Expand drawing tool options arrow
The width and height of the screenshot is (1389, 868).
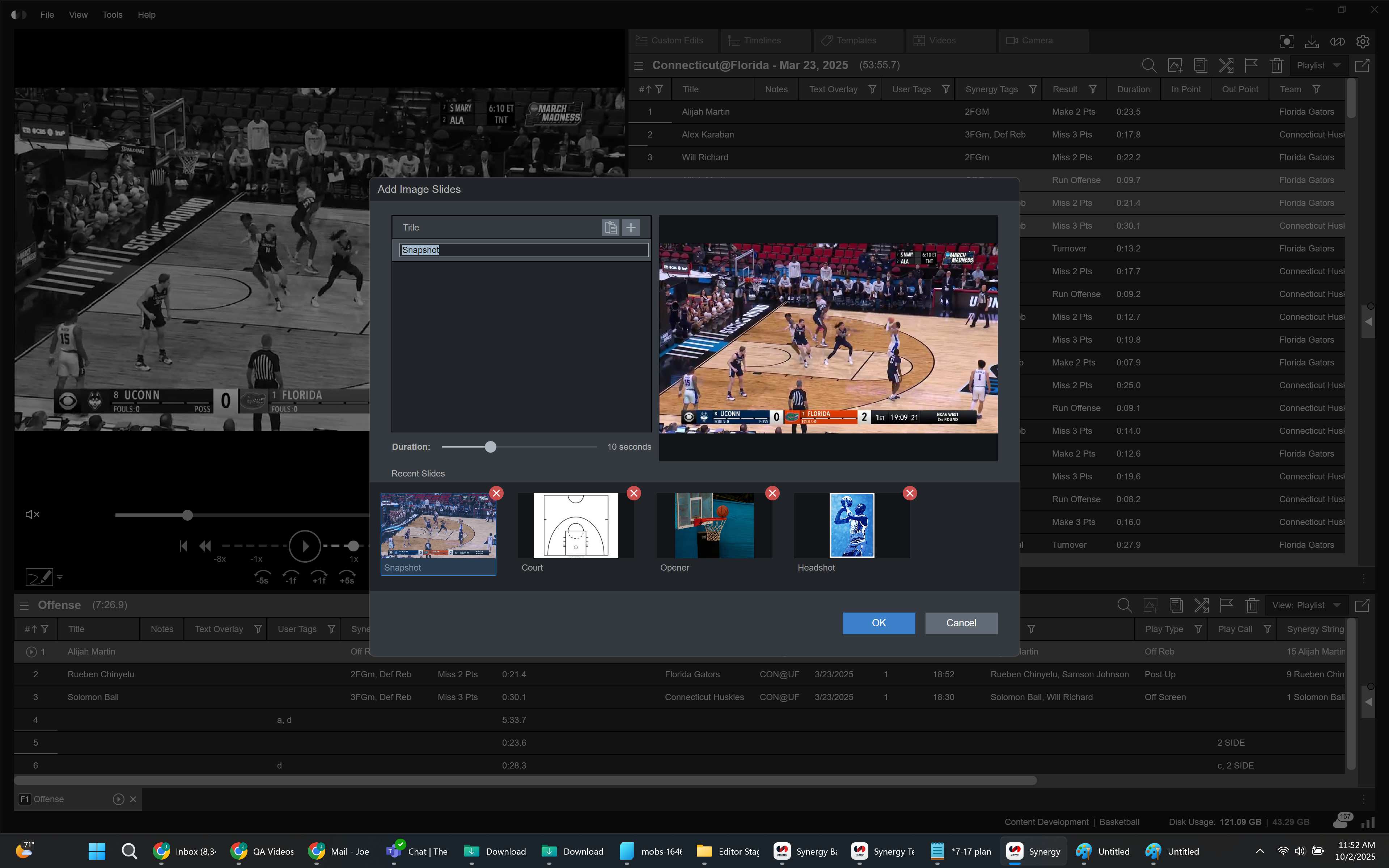coord(60,577)
